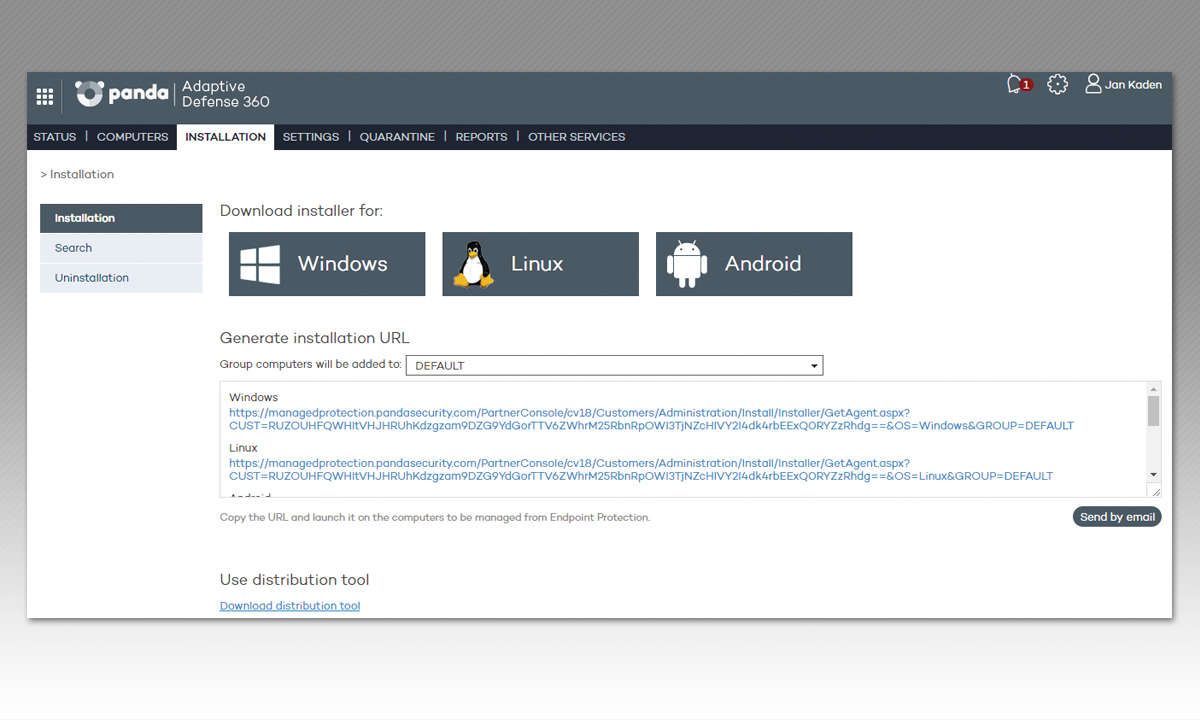Go to the QUARANTINE tab
This screenshot has height=720, width=1200.
coord(397,137)
